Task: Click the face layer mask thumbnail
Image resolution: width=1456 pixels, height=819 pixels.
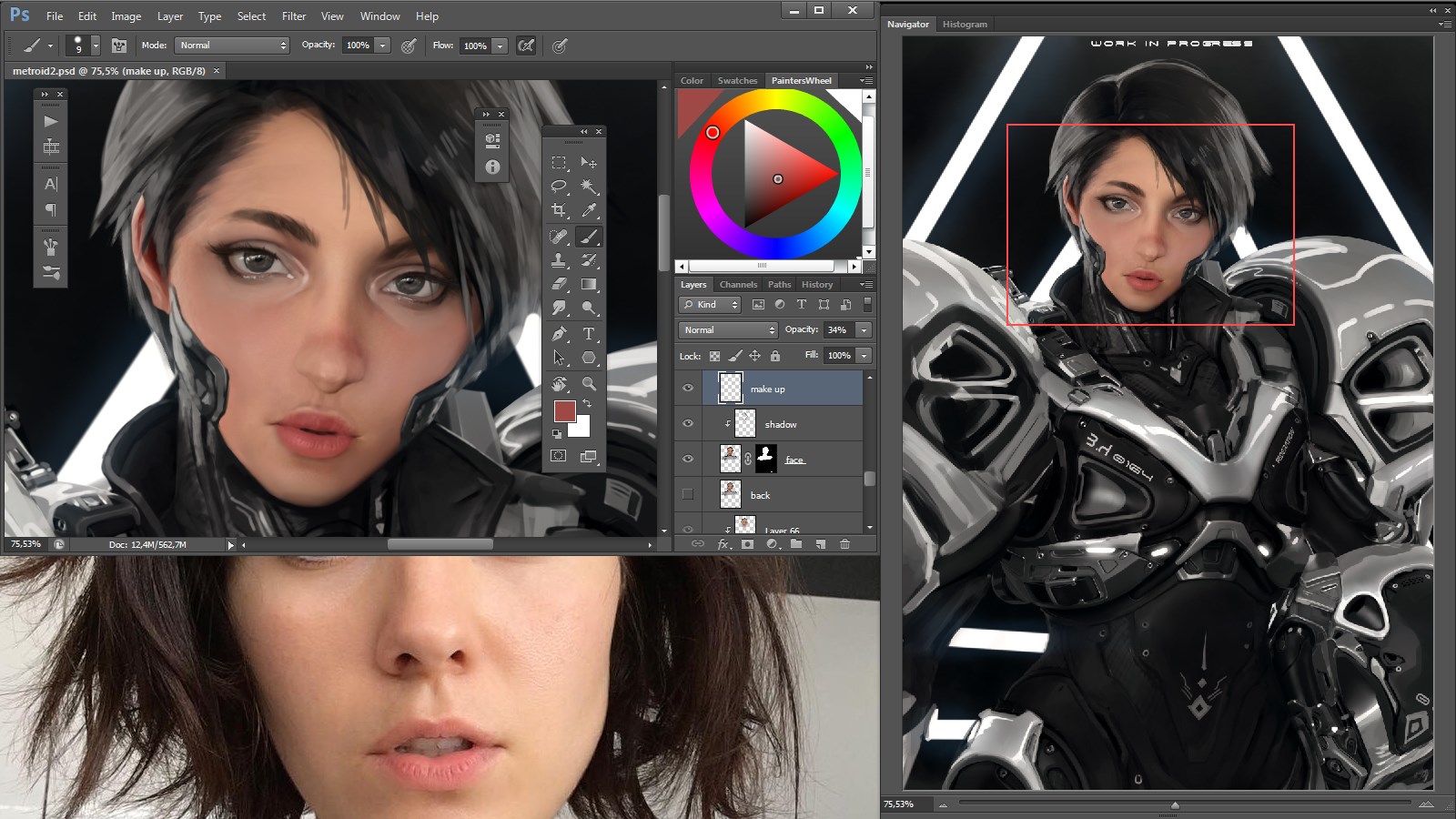Action: tap(766, 459)
